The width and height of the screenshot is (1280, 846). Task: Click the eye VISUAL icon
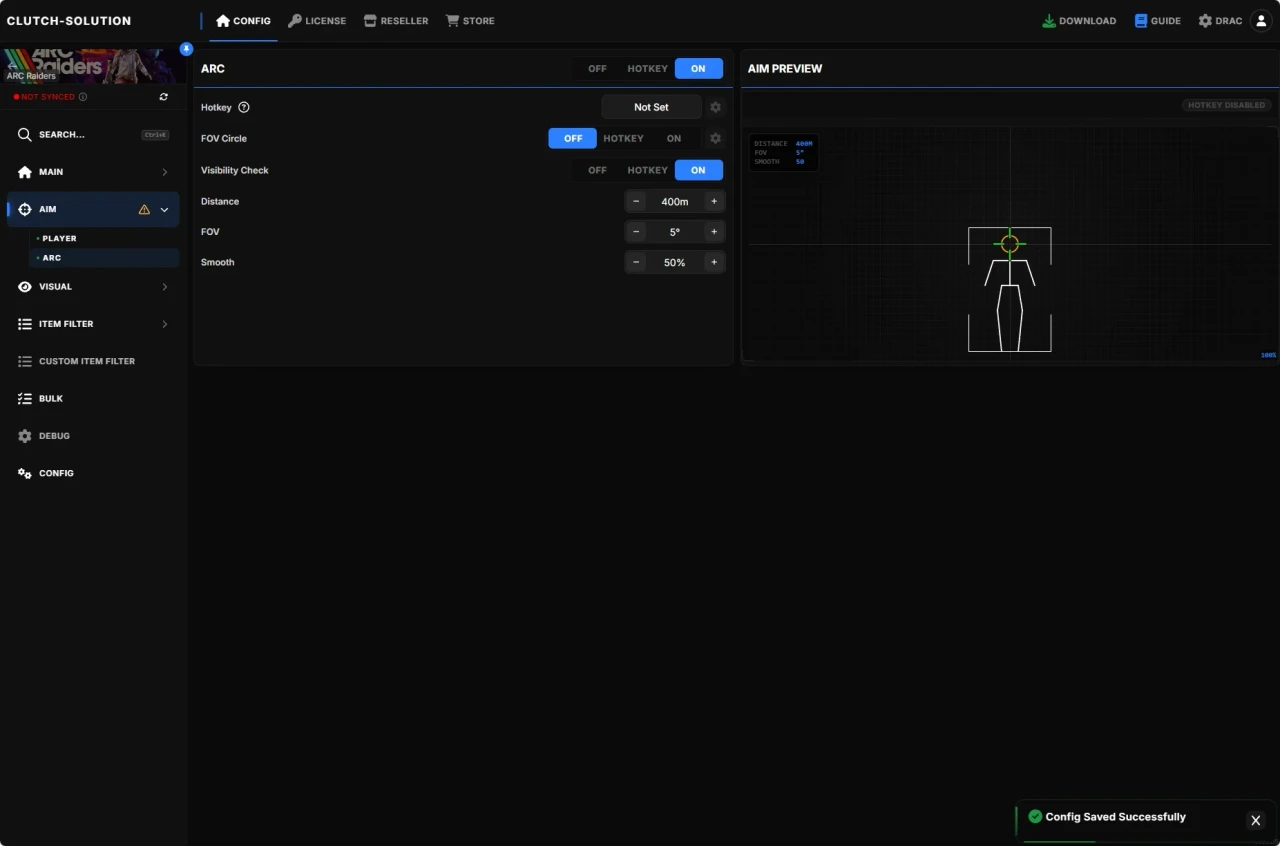tap(25, 287)
